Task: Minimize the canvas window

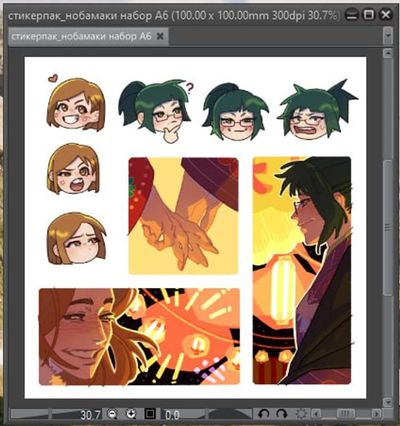Action: (352, 15)
